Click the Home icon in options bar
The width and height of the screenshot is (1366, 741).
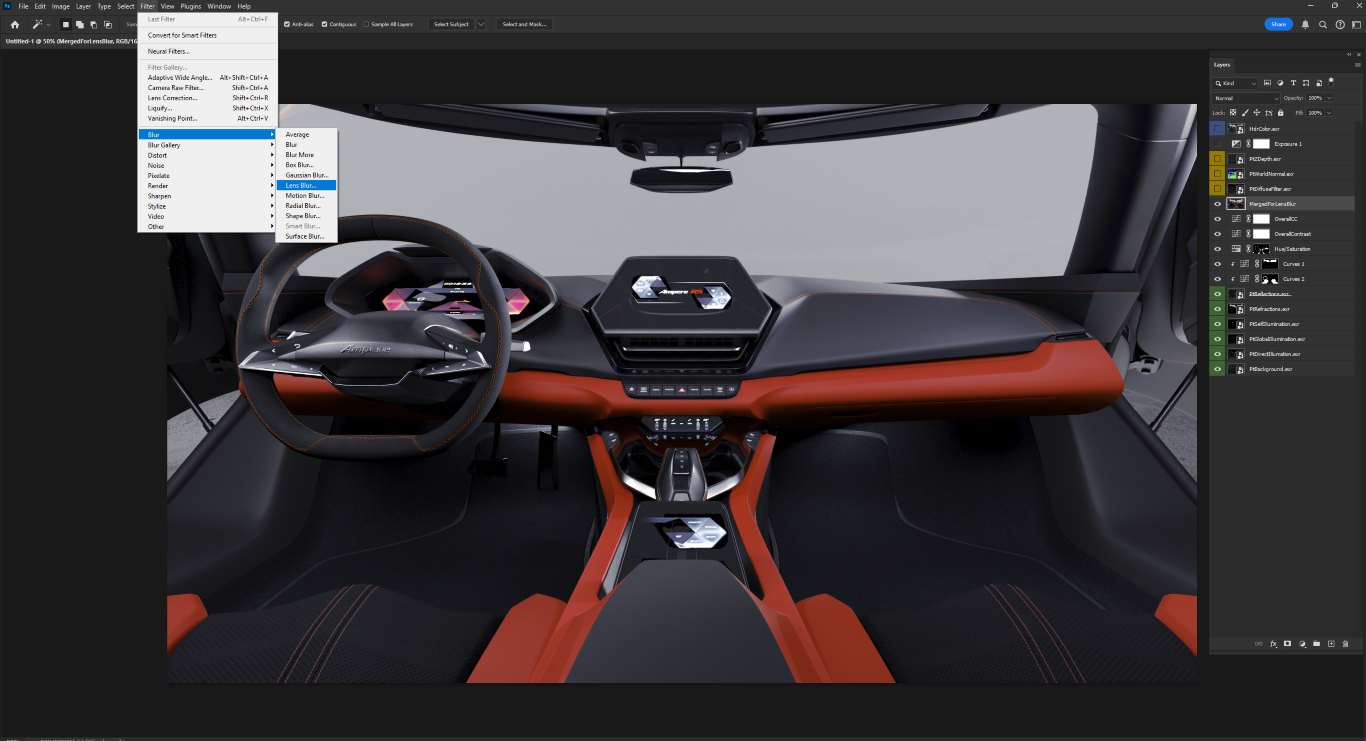tap(15, 24)
